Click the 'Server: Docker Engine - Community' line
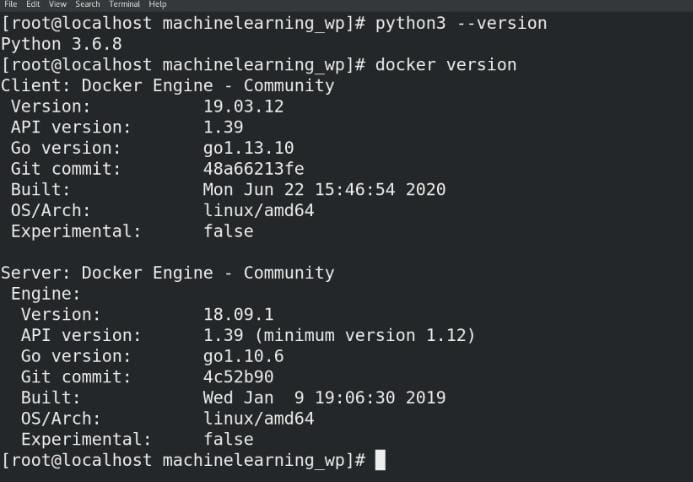693x482 pixels. coord(168,273)
